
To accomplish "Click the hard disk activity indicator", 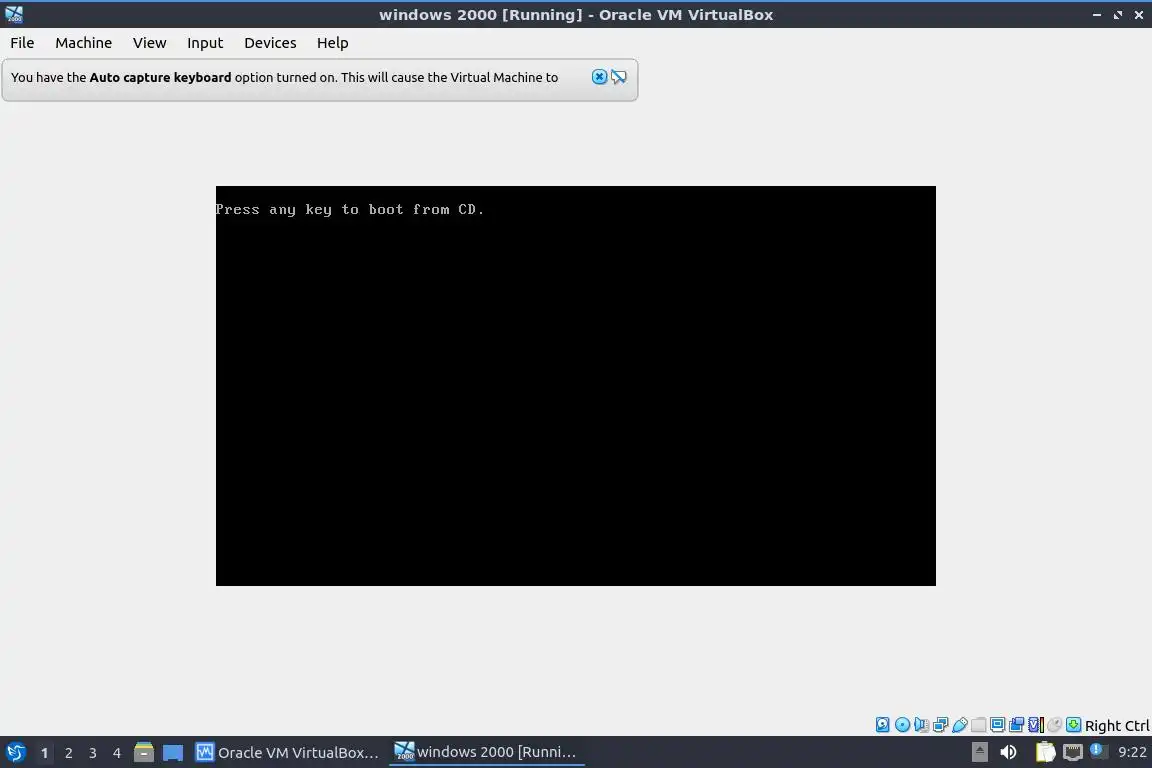I will point(882,725).
